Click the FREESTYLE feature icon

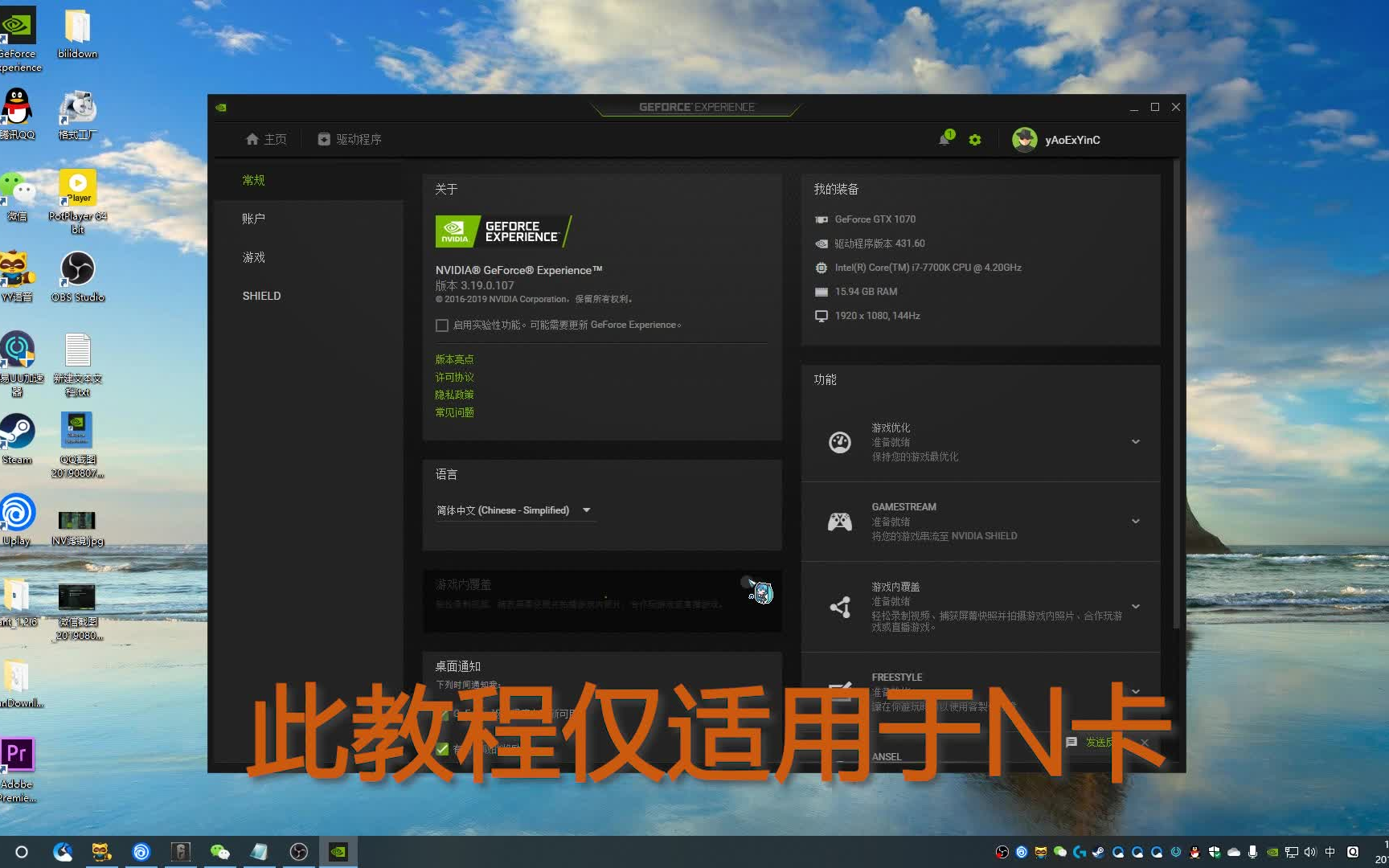pyautogui.click(x=841, y=690)
